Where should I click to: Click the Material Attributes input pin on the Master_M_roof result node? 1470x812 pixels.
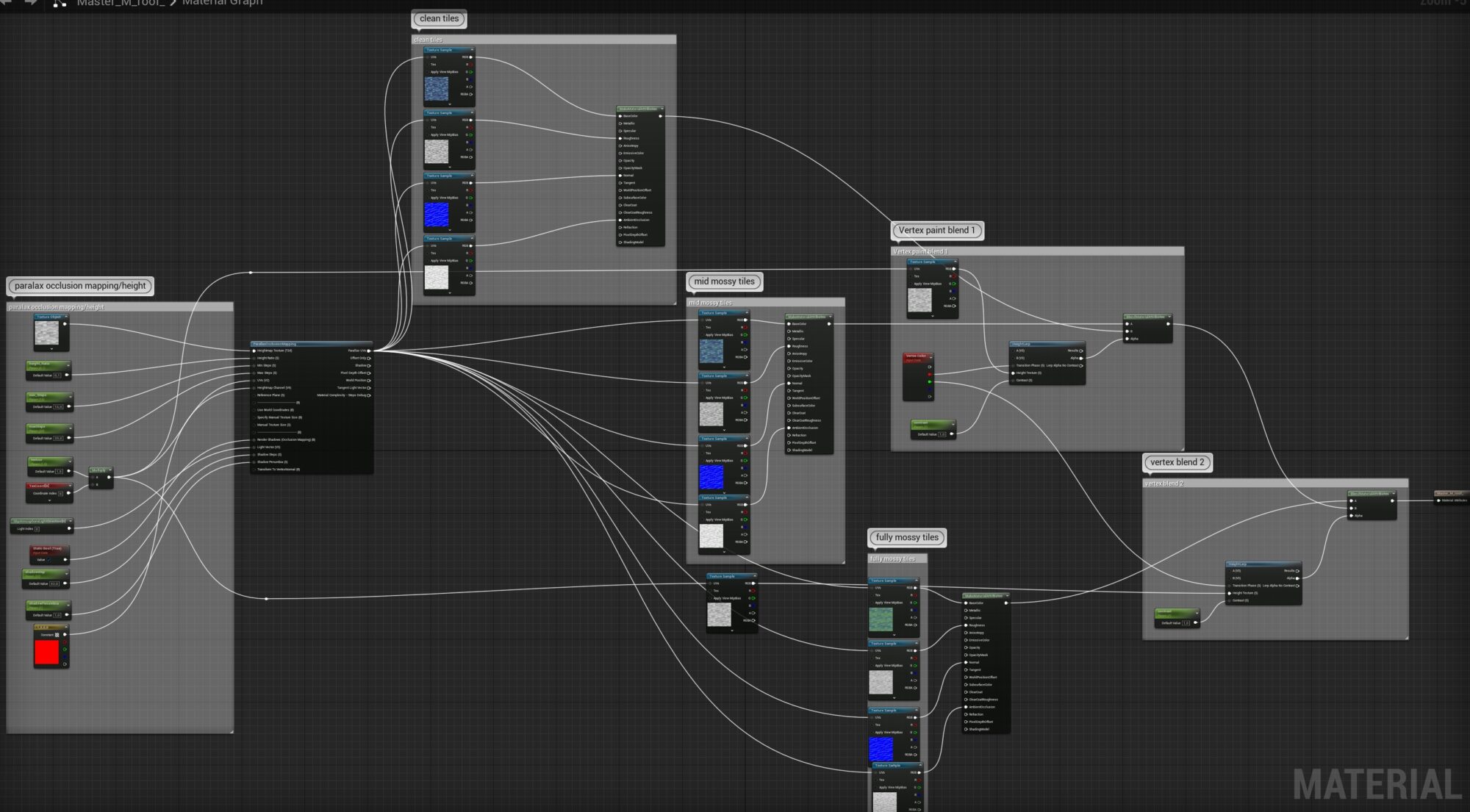click(1439, 500)
